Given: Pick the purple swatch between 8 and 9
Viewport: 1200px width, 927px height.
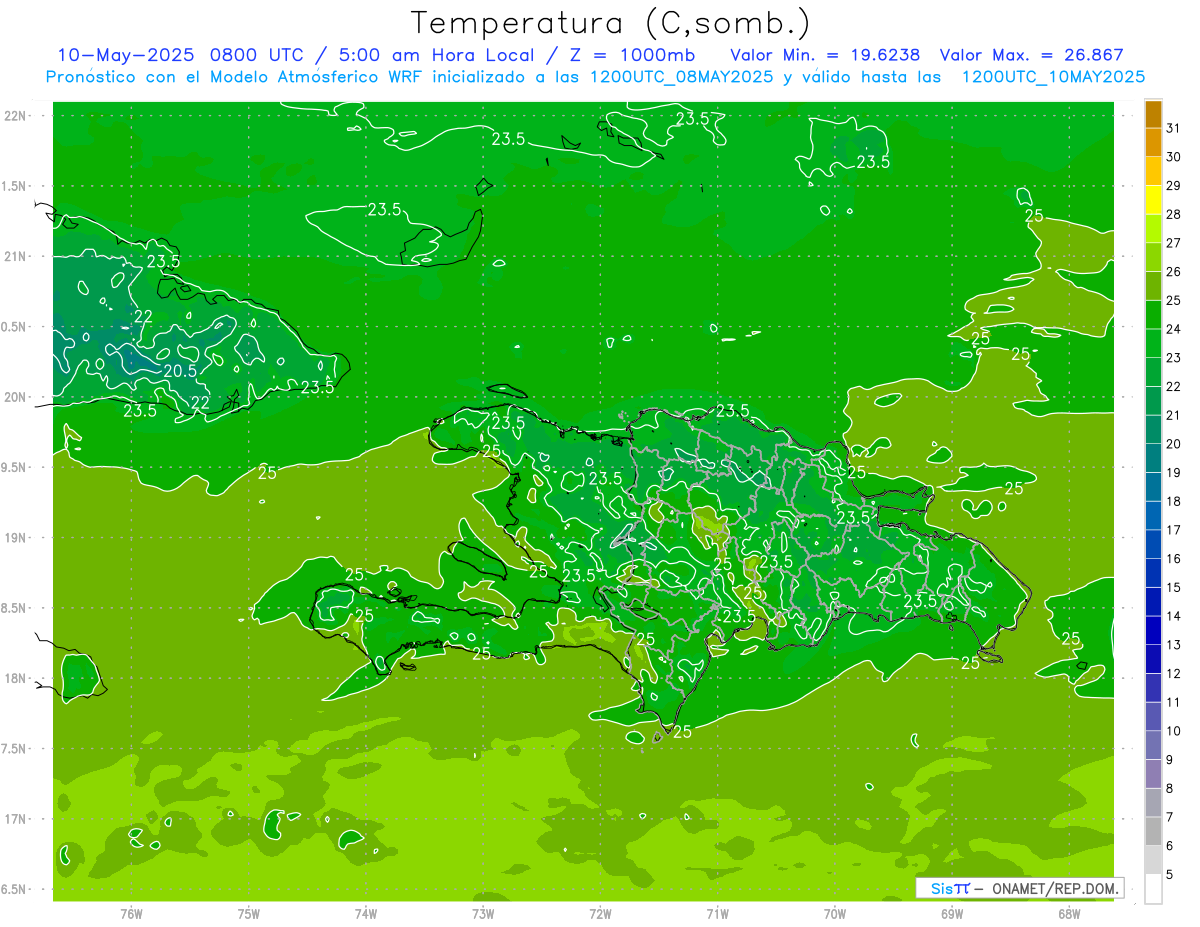Looking at the screenshot, I should [x=1154, y=774].
